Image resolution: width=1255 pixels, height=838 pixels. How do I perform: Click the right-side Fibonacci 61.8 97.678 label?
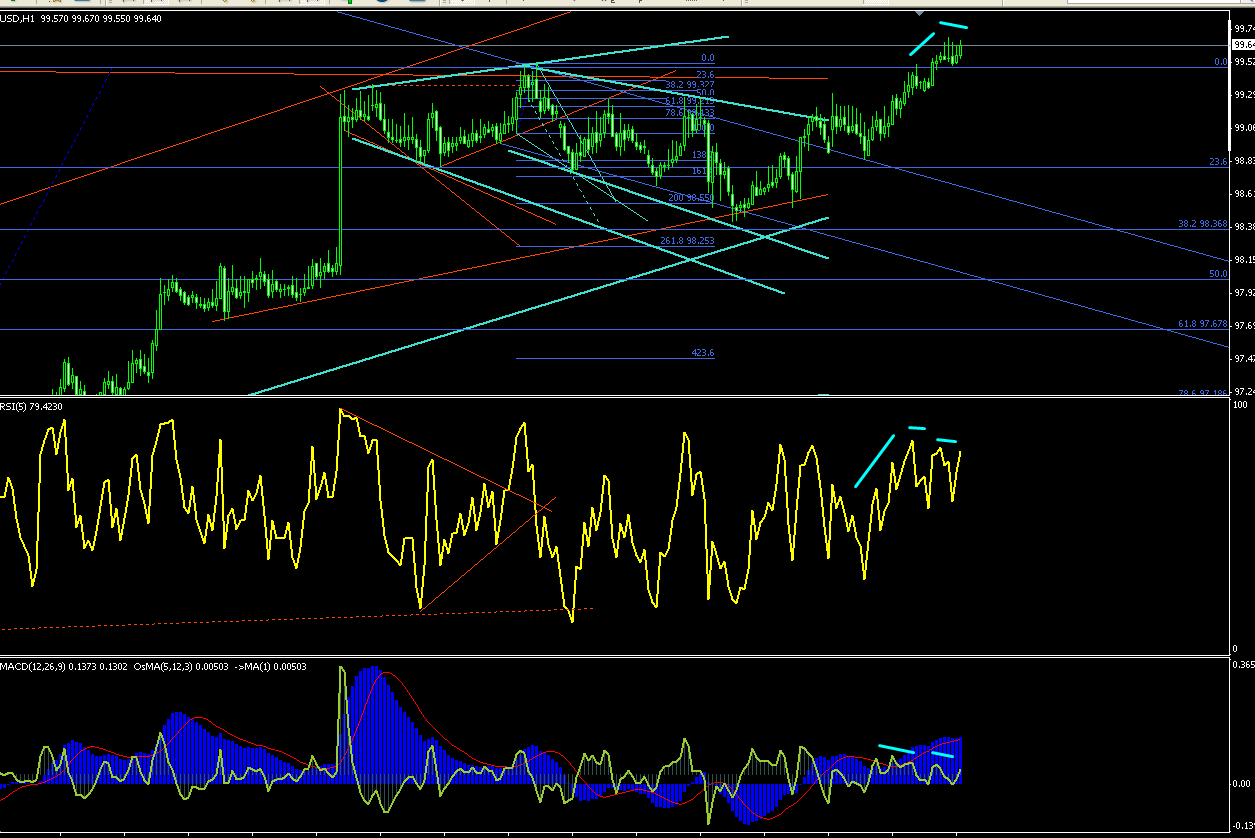click(1203, 324)
